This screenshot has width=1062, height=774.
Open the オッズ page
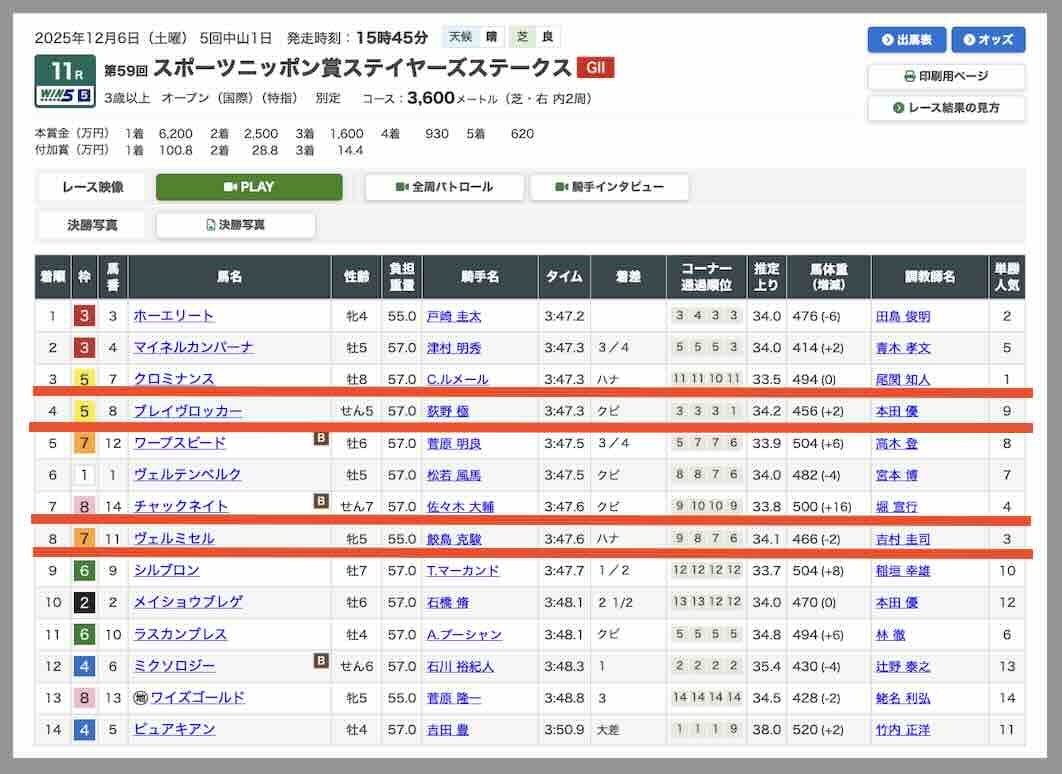[988, 40]
